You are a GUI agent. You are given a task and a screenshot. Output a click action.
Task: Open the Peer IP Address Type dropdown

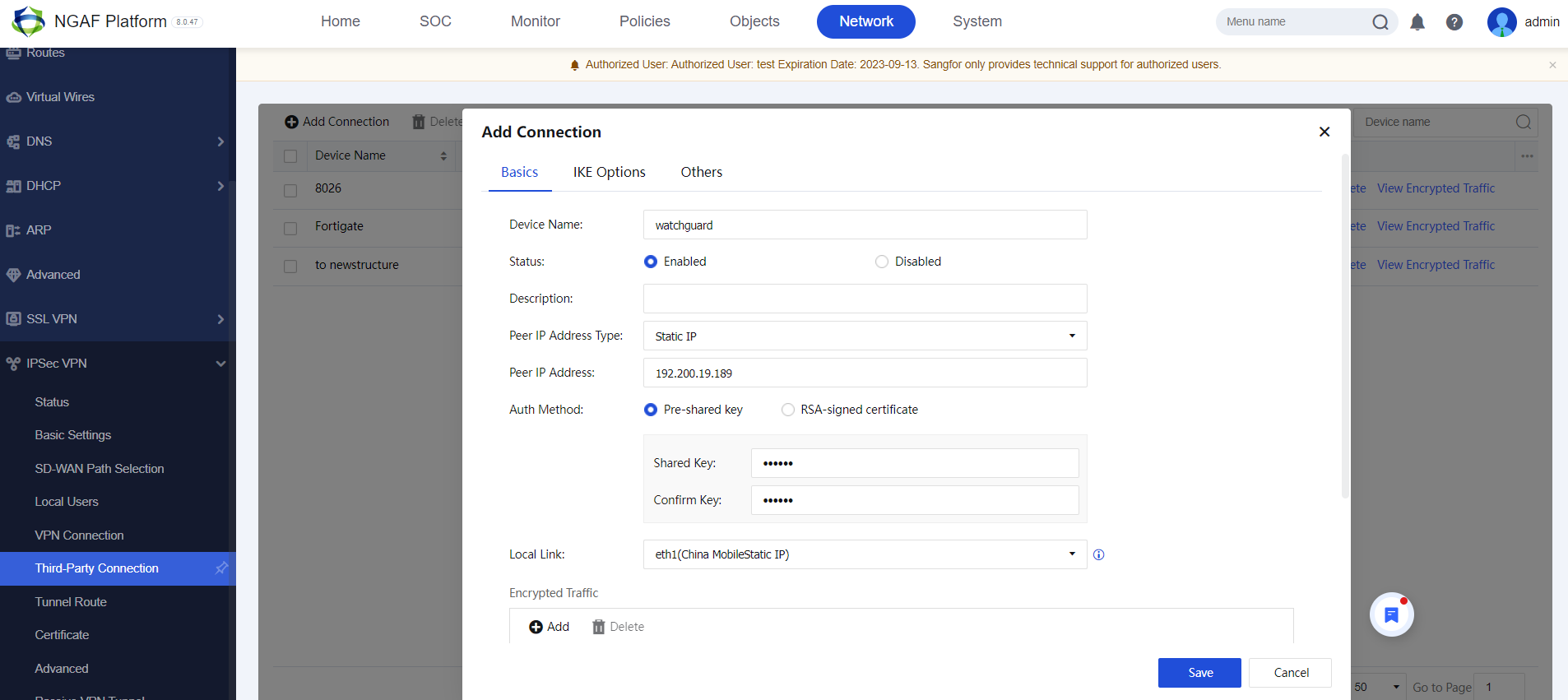865,336
